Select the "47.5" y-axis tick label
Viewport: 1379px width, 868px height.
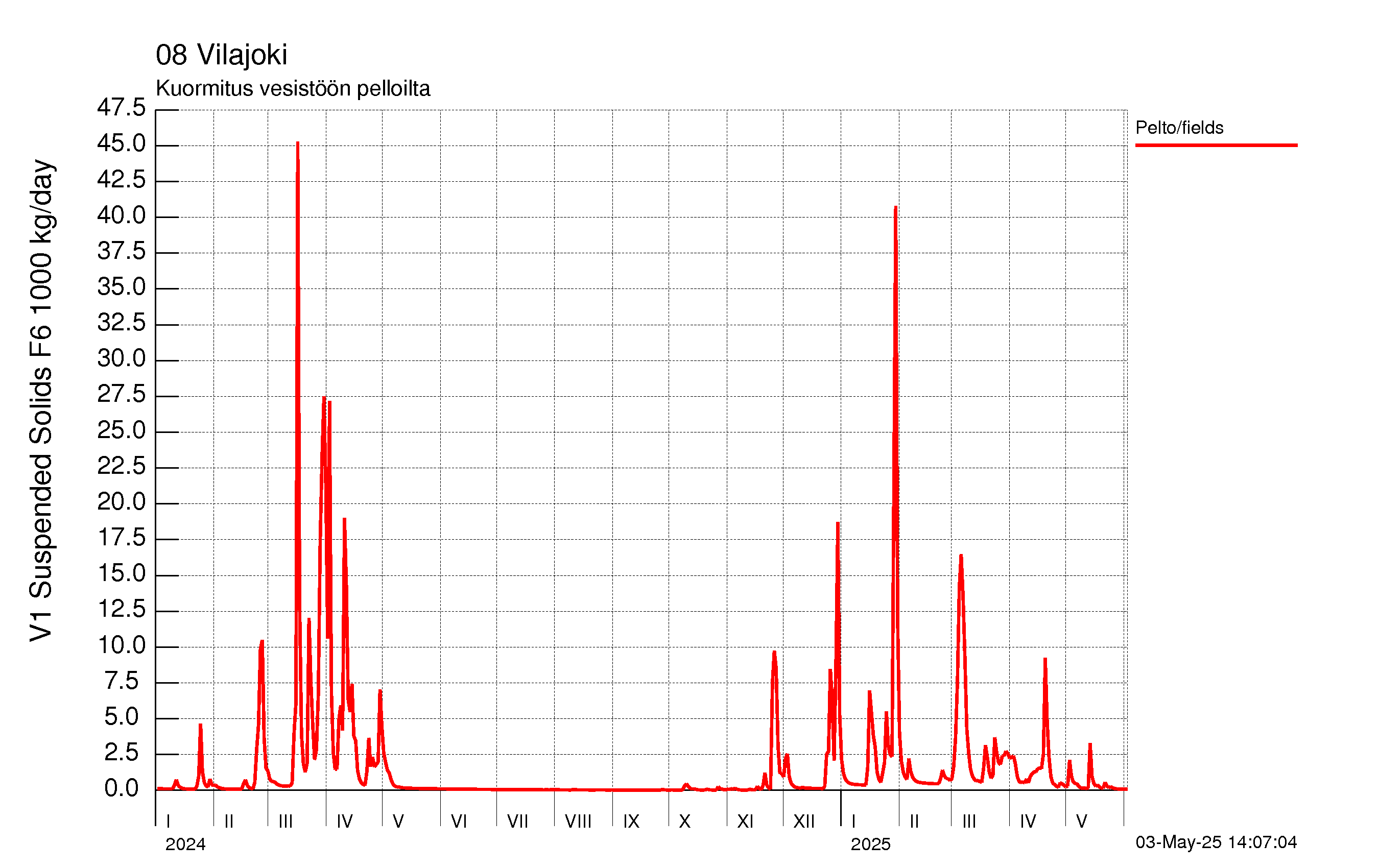point(122,108)
